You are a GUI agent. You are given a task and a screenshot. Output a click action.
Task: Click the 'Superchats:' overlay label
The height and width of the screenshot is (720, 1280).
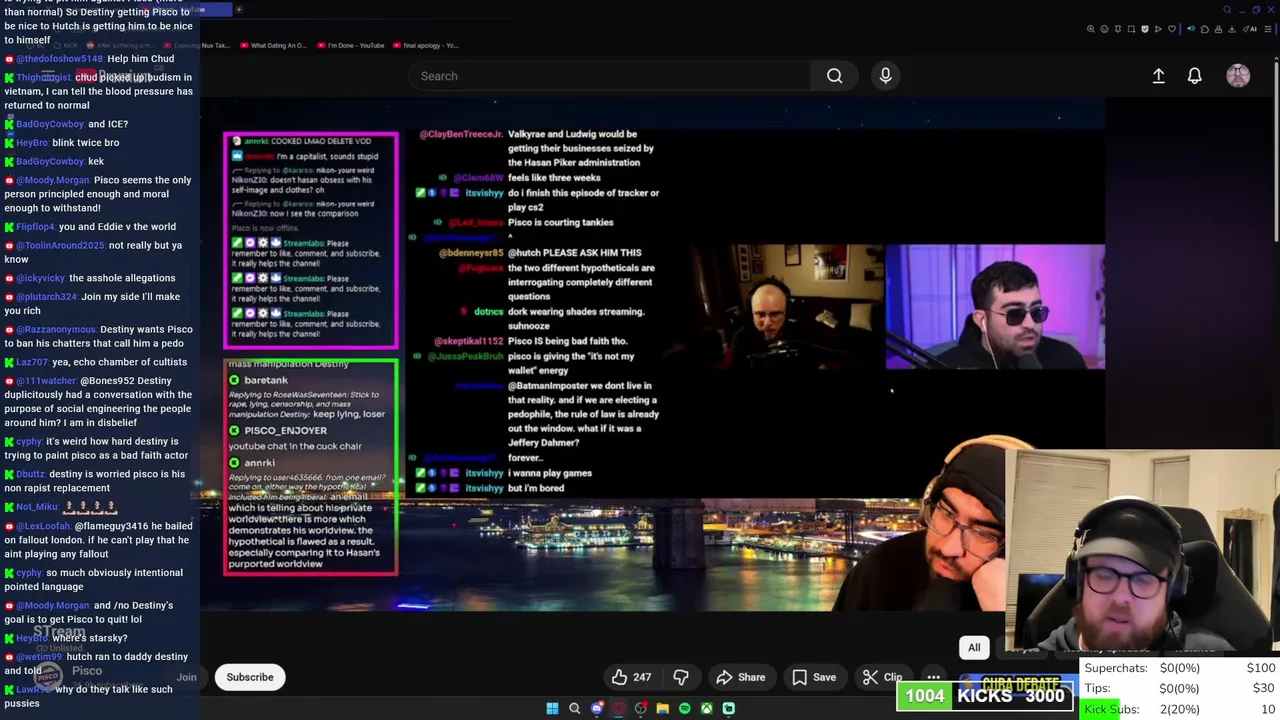1116,668
